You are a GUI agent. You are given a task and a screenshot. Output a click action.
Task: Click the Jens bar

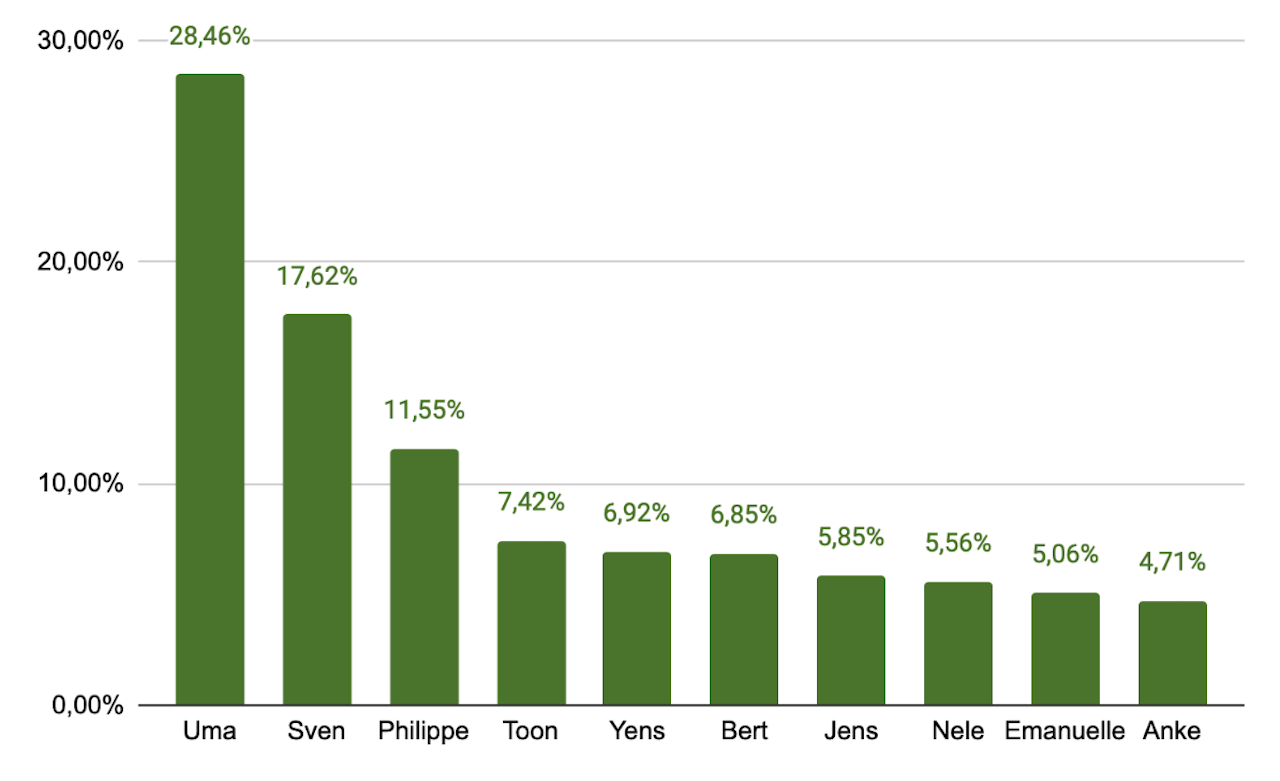pos(851,640)
